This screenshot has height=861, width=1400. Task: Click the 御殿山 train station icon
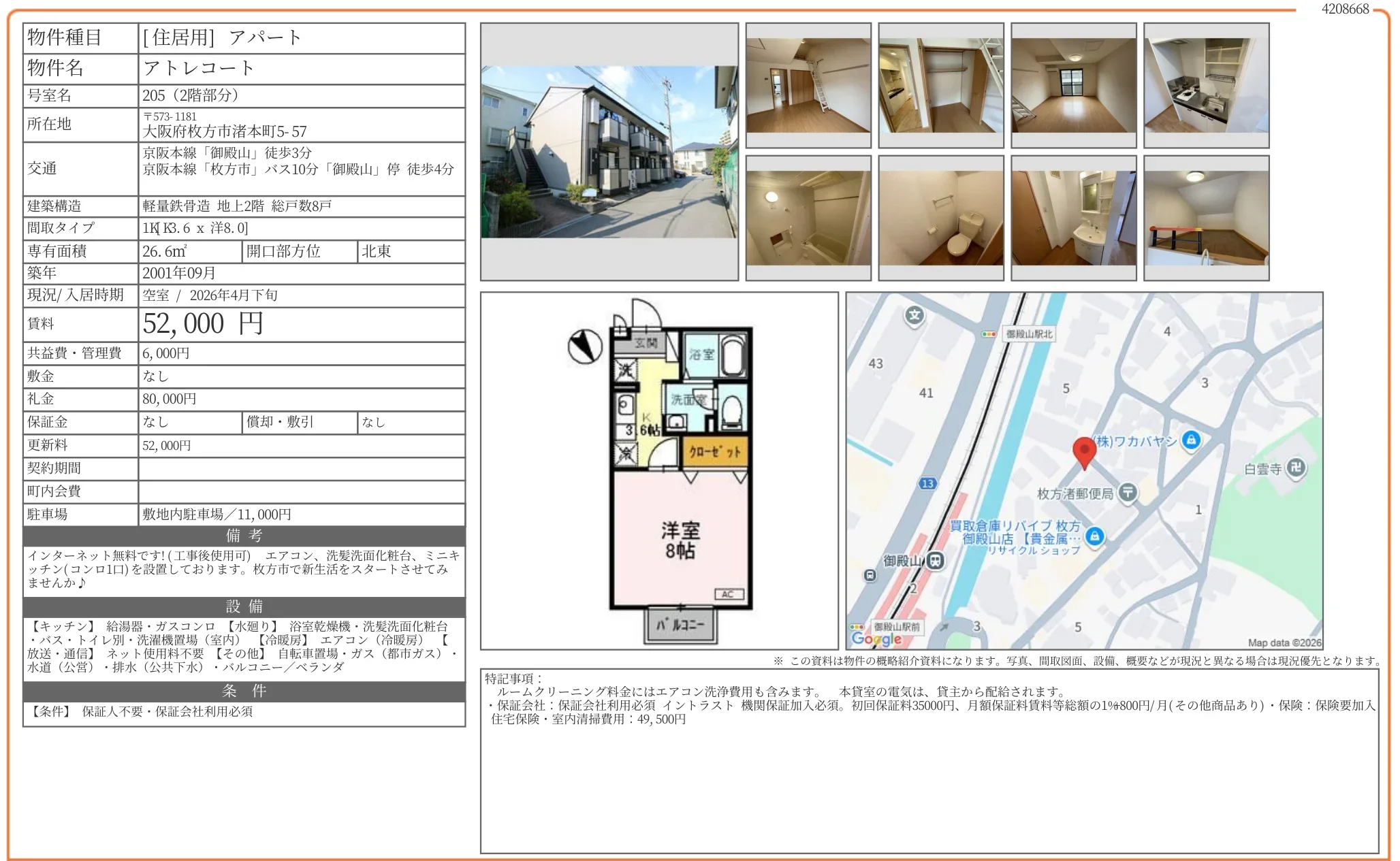936,561
